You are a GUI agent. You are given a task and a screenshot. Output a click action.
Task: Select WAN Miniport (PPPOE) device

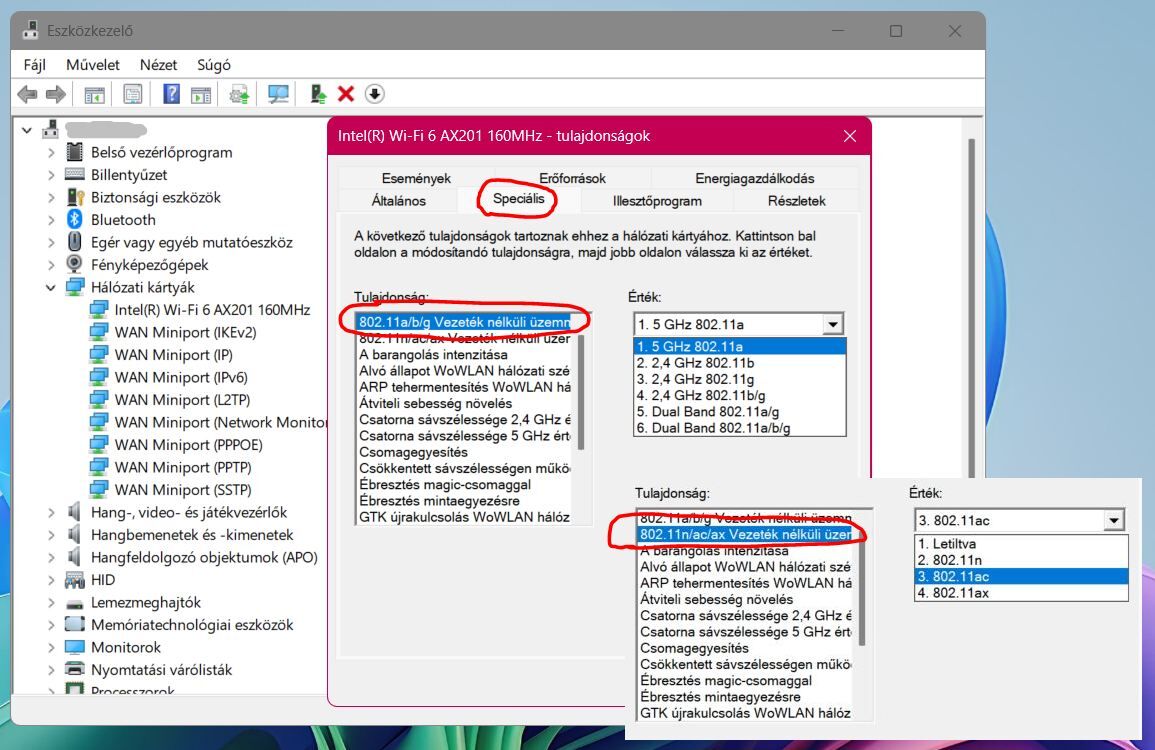[189, 445]
